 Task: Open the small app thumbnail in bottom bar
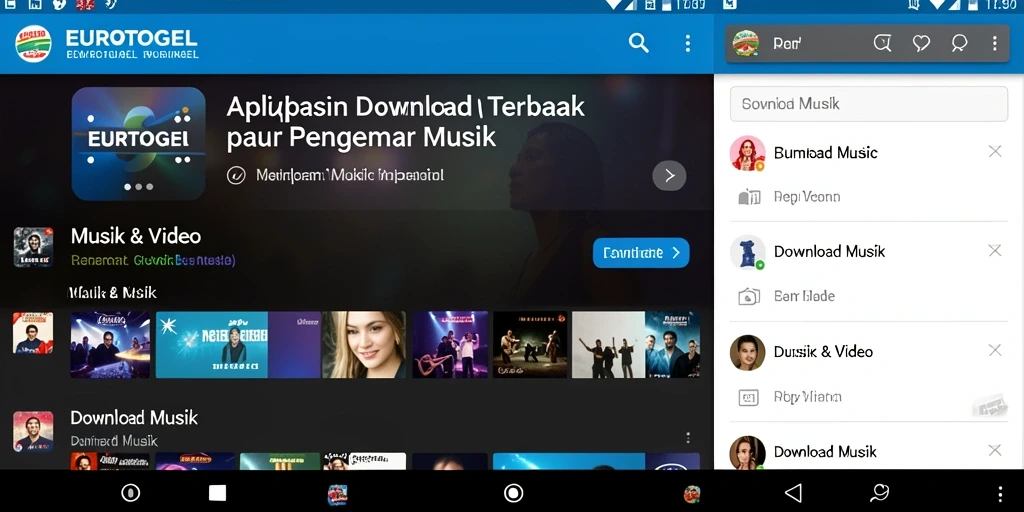point(337,494)
